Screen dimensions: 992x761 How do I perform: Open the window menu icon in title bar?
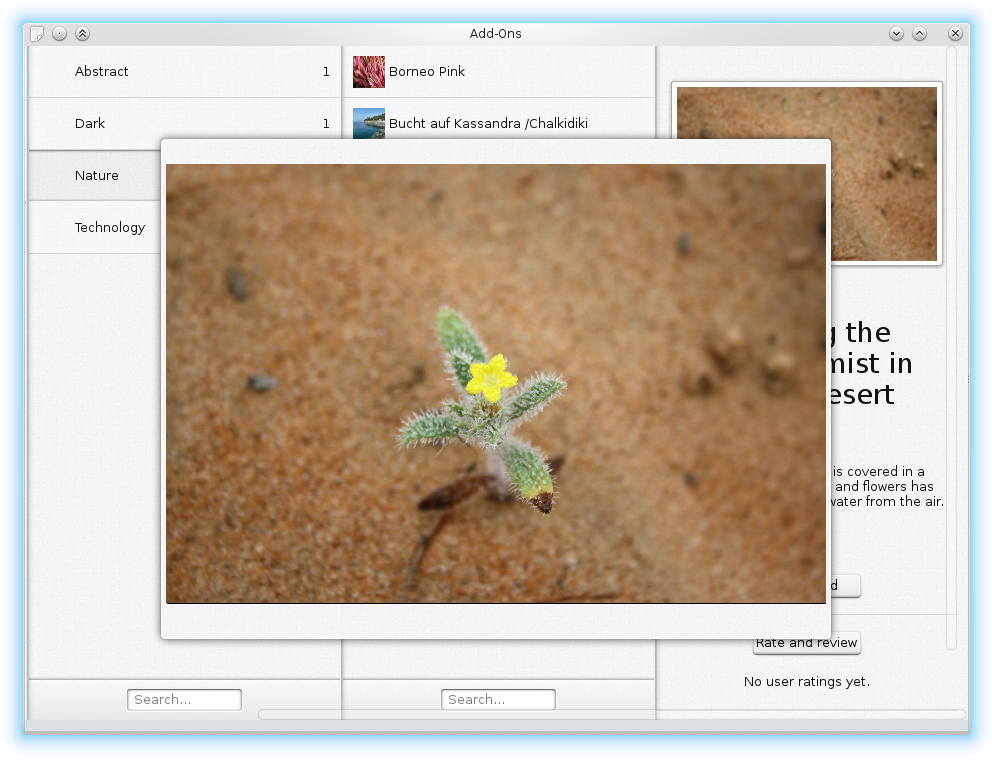tap(37, 34)
